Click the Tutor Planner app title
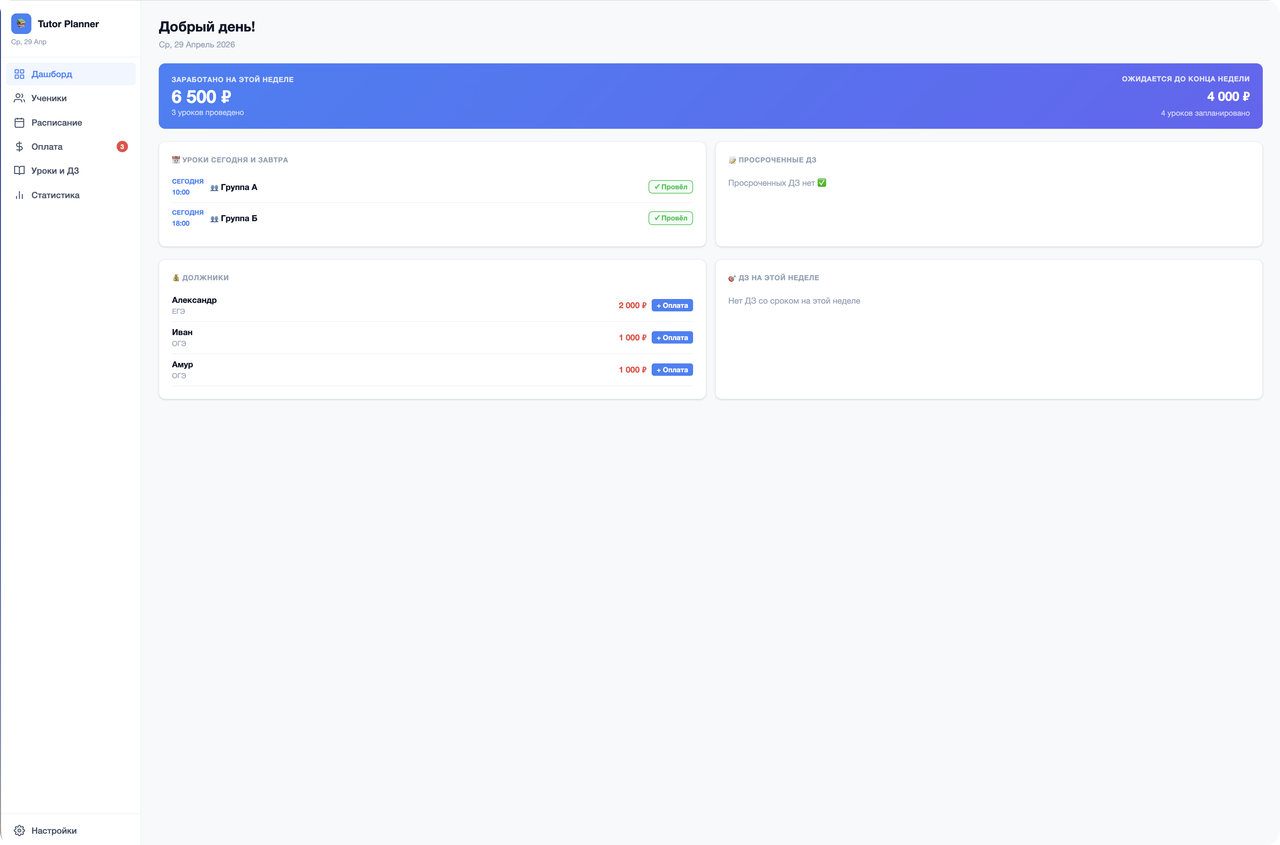1280x845 pixels. tap(68, 23)
